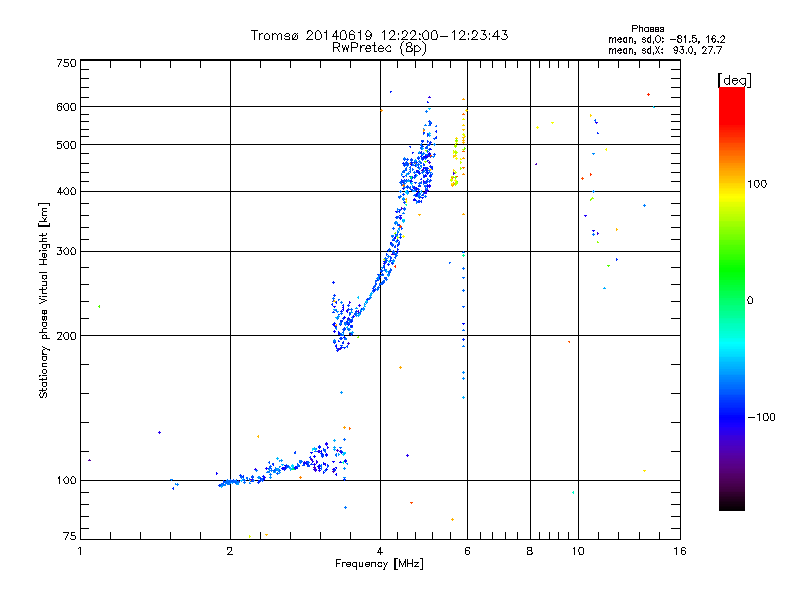Click the '600' y-axis tick label
Screen dimensions: 800x600
click(67, 107)
